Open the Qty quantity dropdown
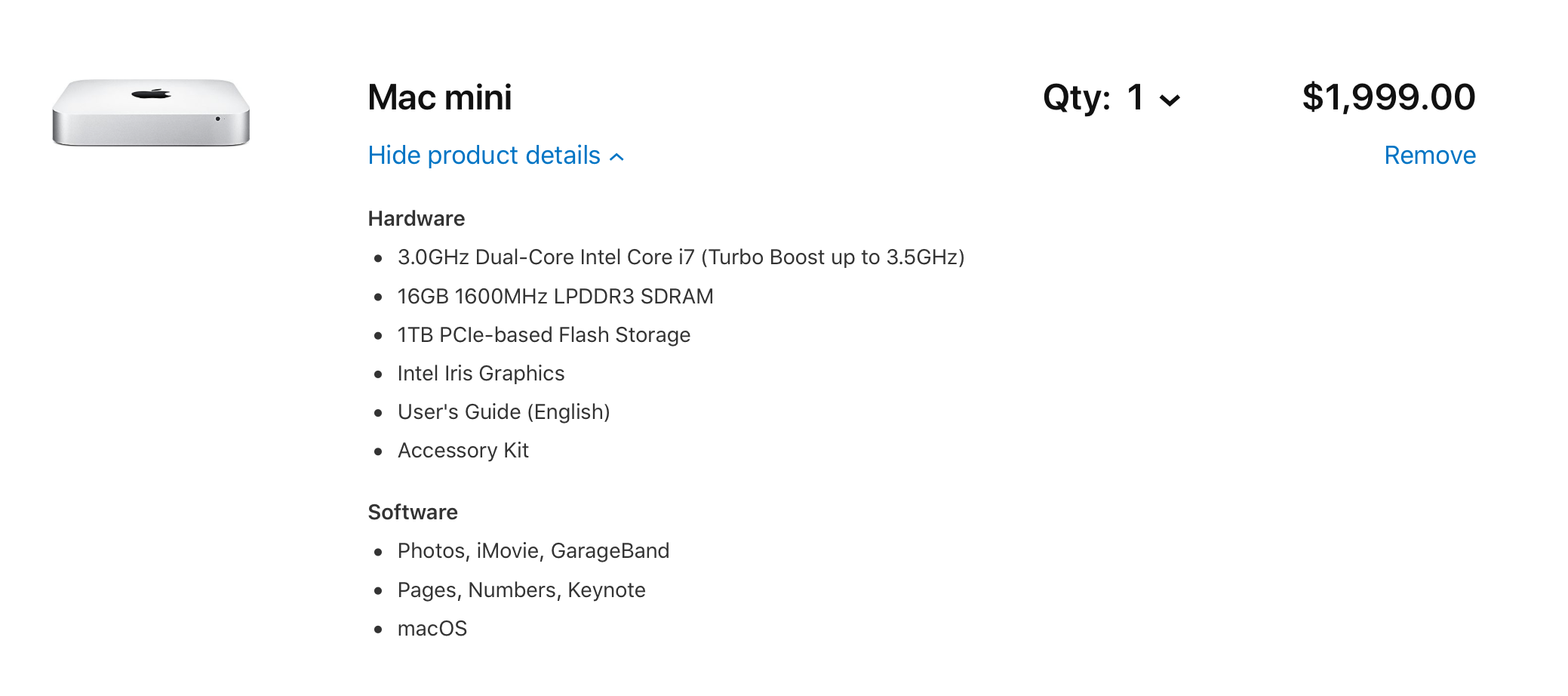Image resolution: width=1568 pixels, height=696 pixels. coord(1111,98)
